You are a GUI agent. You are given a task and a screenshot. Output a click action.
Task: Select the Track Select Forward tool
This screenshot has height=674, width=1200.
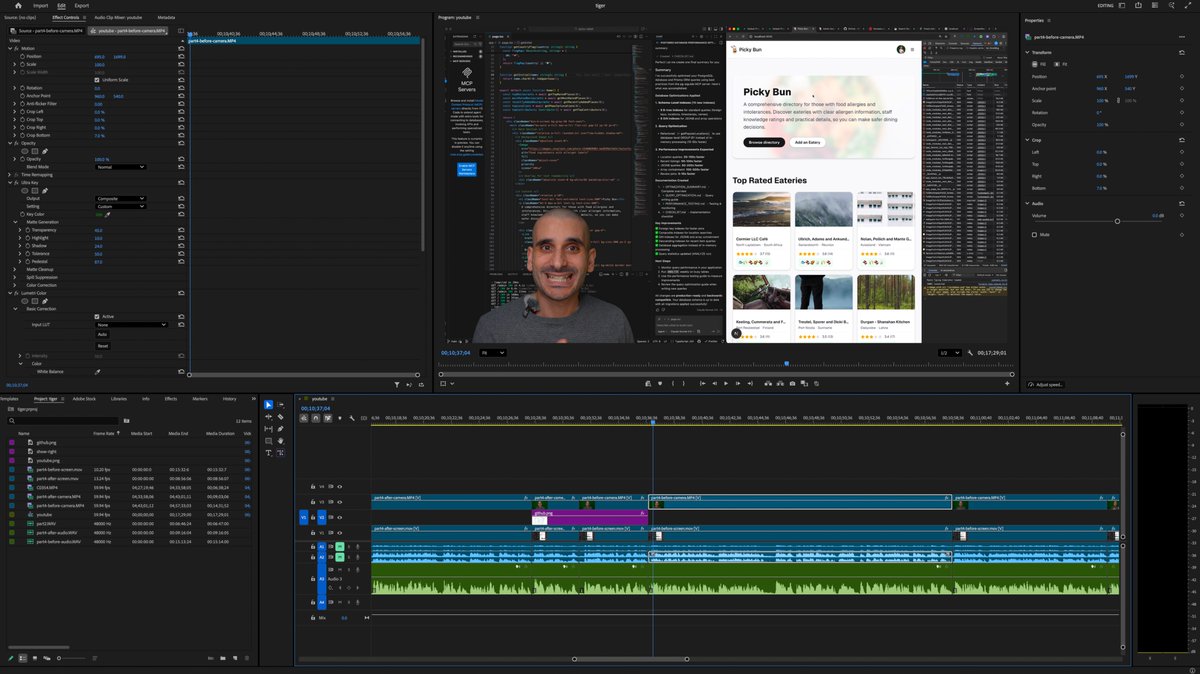click(280, 404)
